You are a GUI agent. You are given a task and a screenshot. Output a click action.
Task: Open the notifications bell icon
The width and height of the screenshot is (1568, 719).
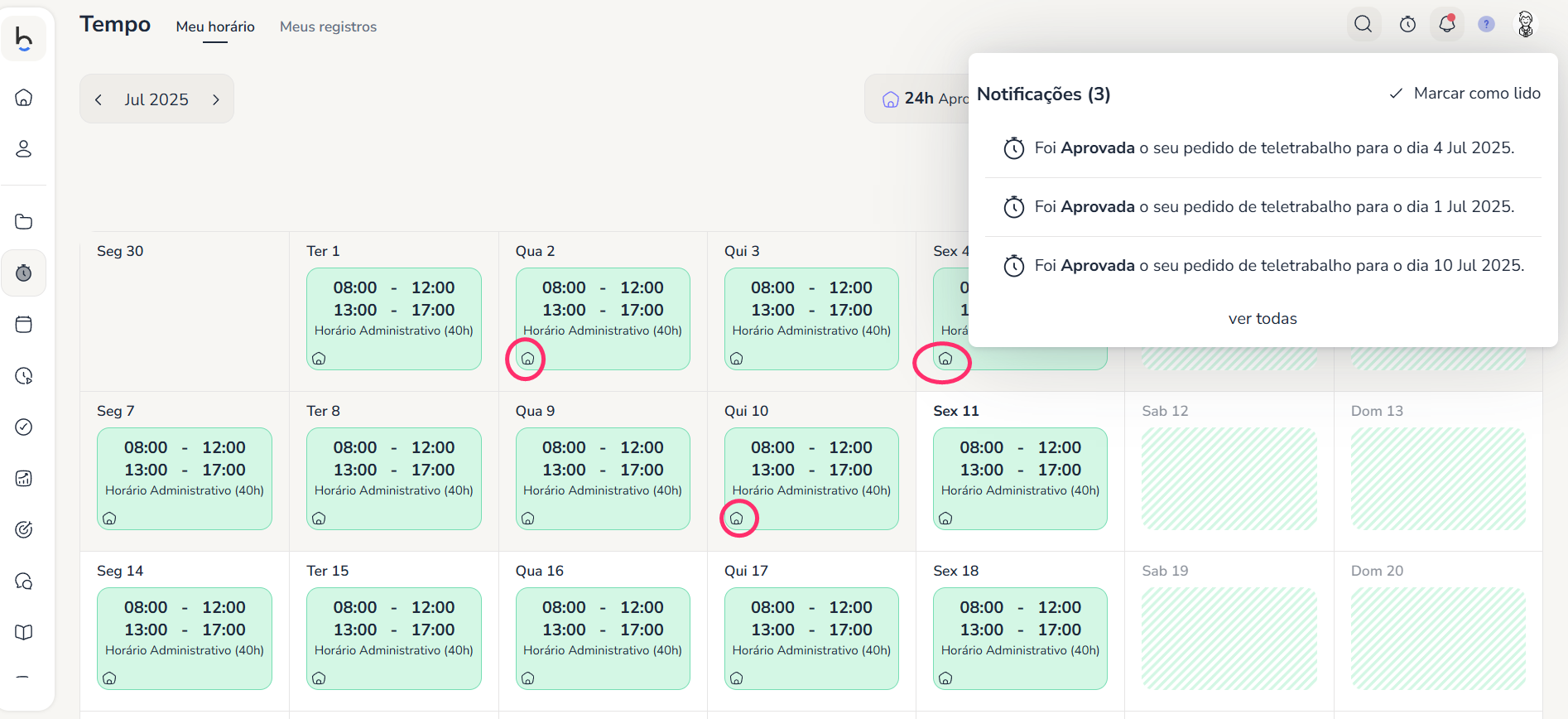pos(1446,24)
